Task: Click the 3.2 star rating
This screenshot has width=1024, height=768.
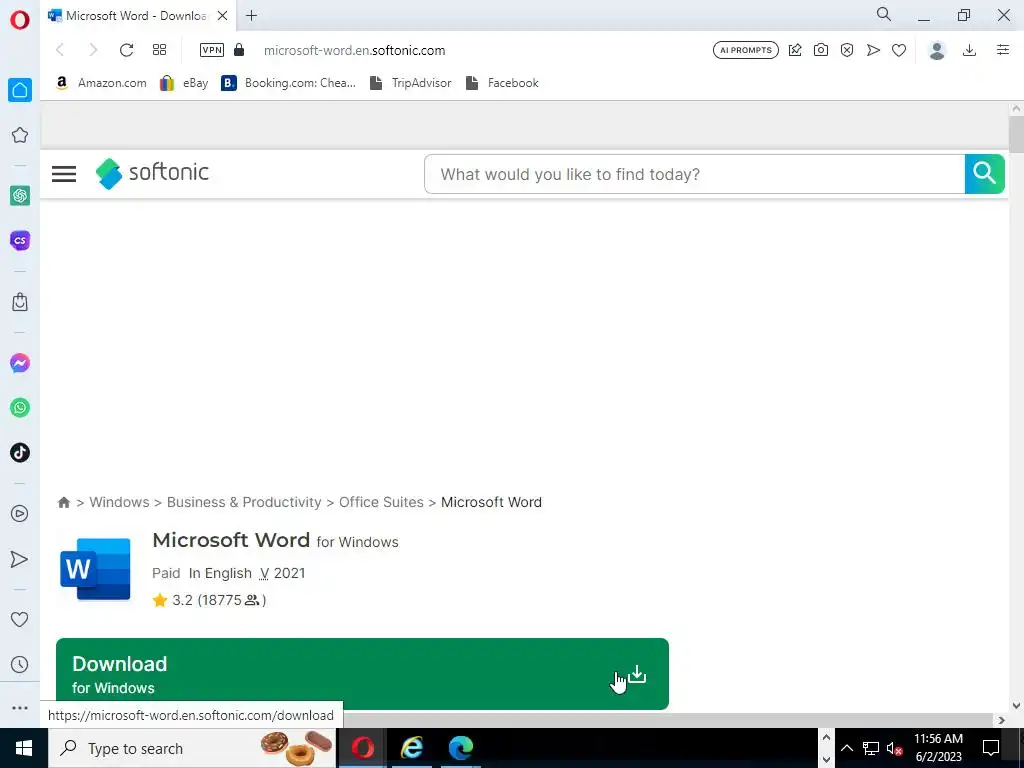Action: 209,600
